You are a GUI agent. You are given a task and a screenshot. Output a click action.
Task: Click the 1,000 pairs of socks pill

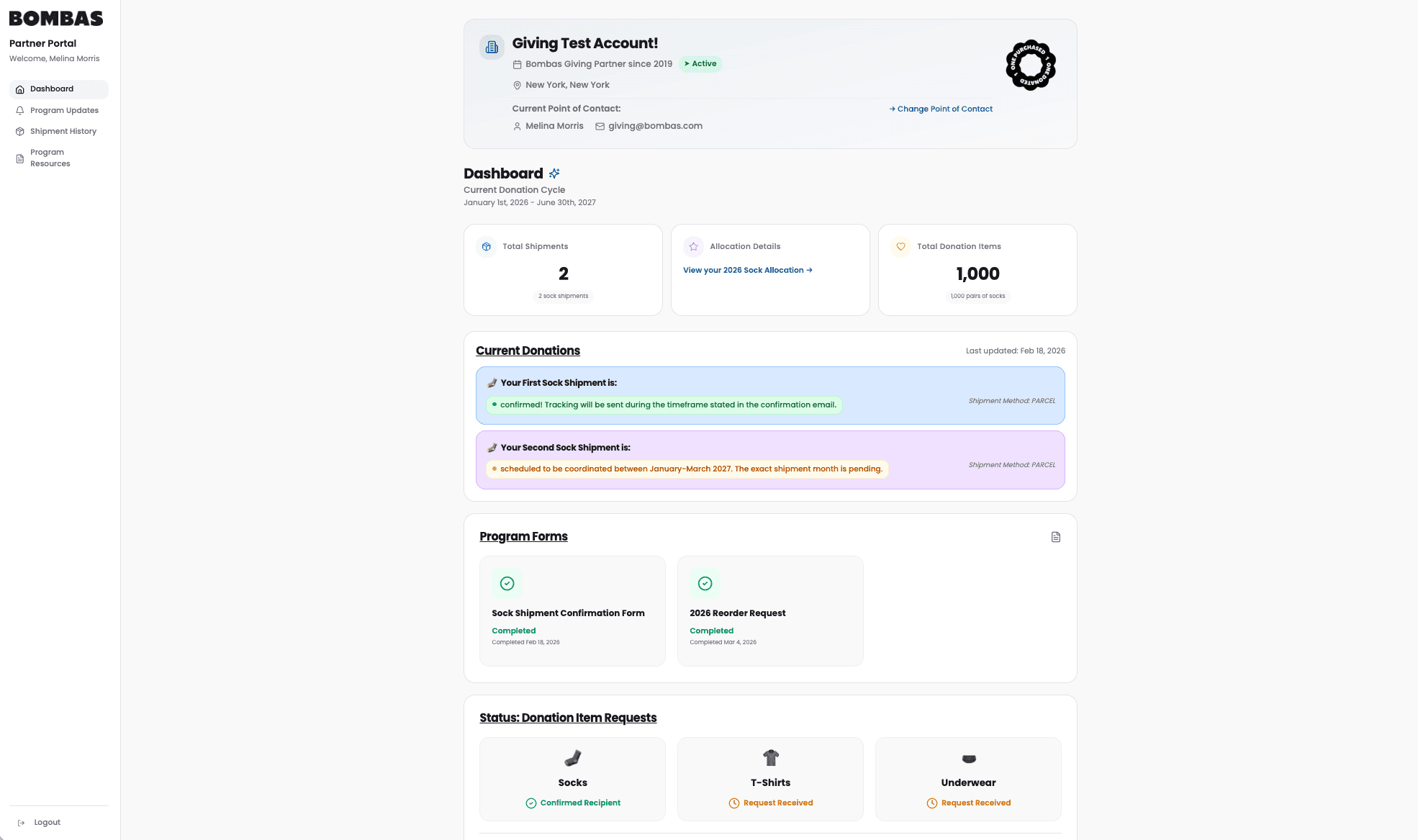tap(977, 296)
